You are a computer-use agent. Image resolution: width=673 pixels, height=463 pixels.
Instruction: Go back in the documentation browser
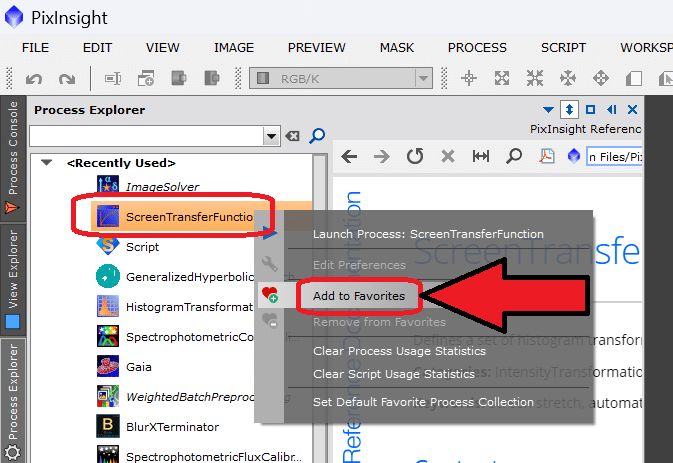(349, 157)
